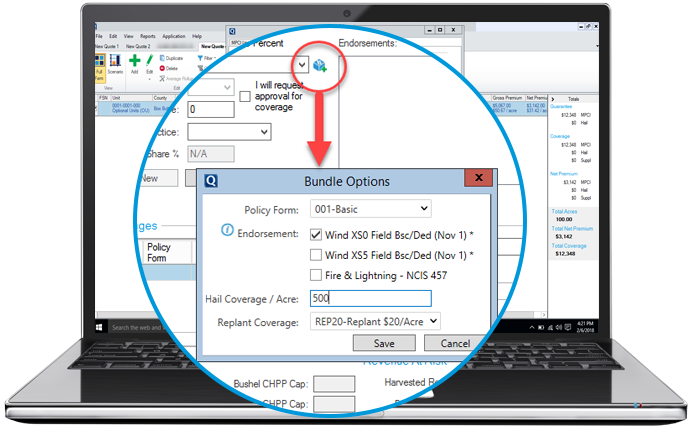Switch to the New Quote 2 tab
Screen dimensions: 693x434
click(140, 46)
